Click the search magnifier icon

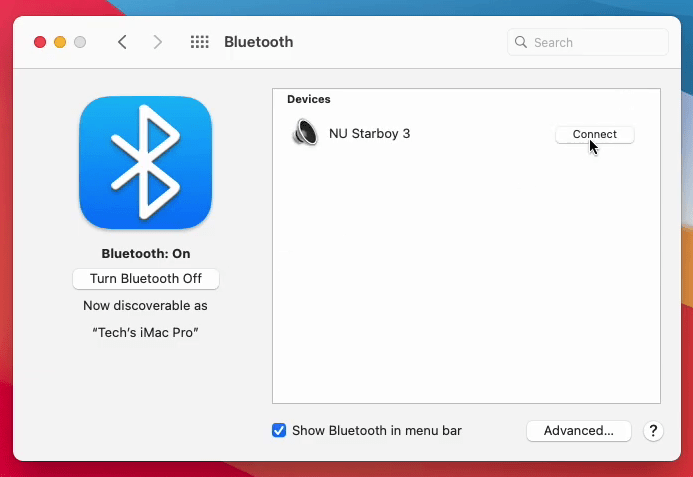(521, 42)
